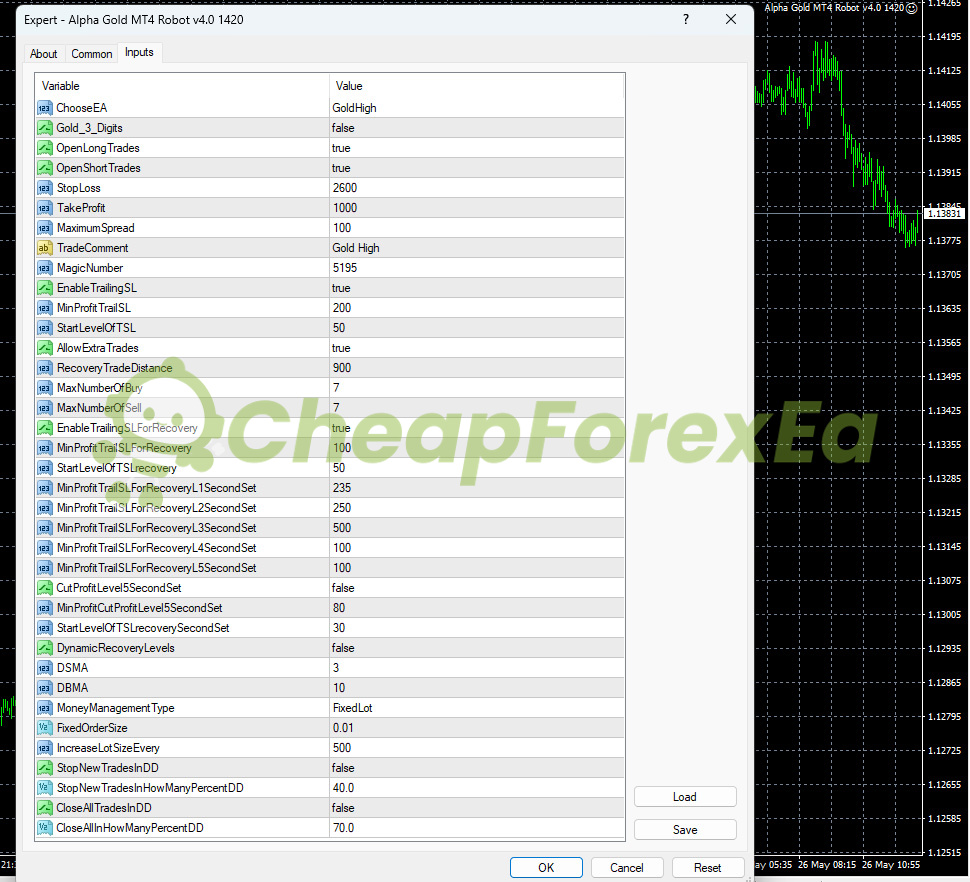Viewport: 970px width, 882px height.
Task: Click the boolean icon beside OpenShortTrades
Action: pos(45,168)
